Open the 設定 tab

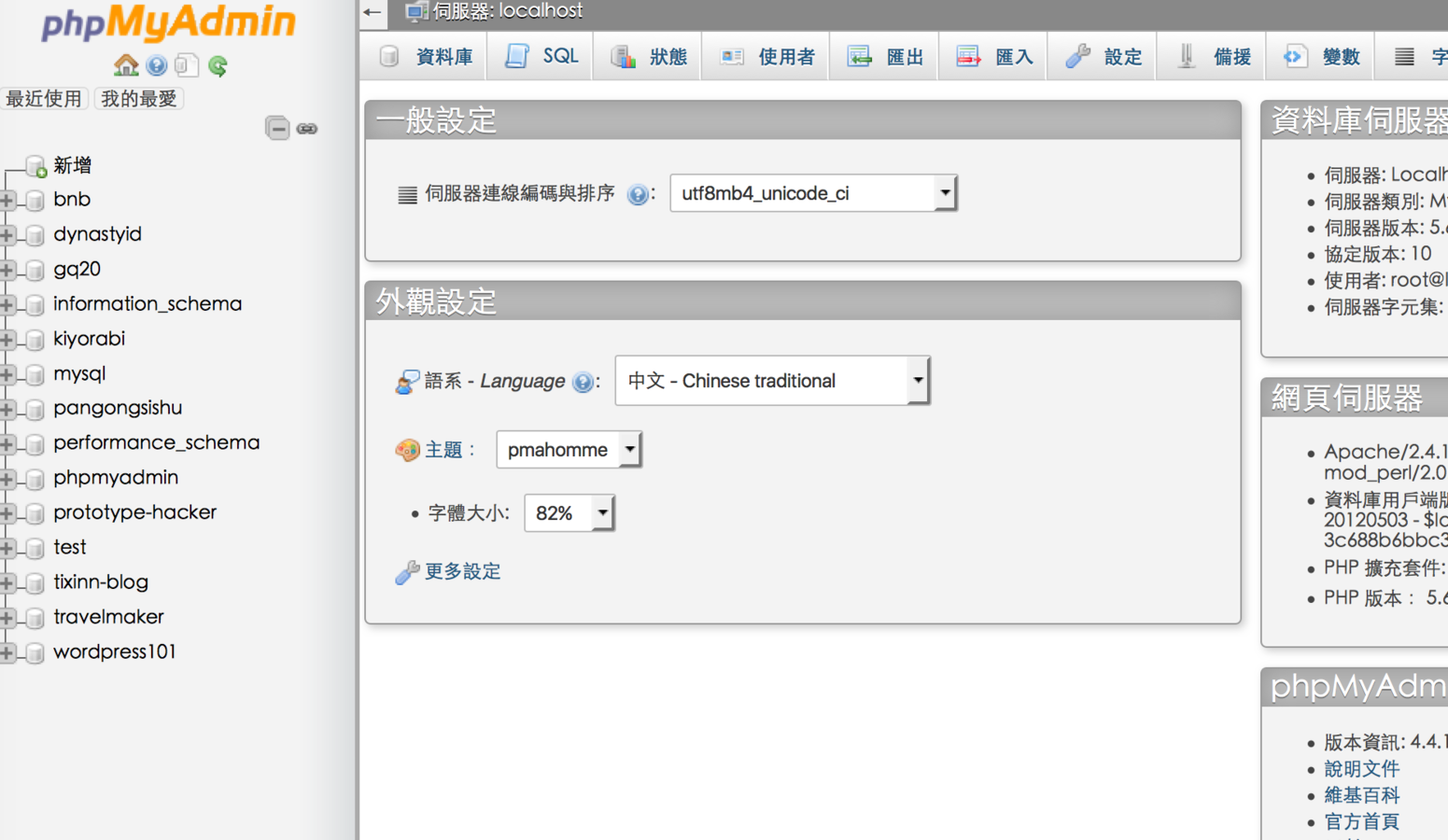[x=1104, y=57]
